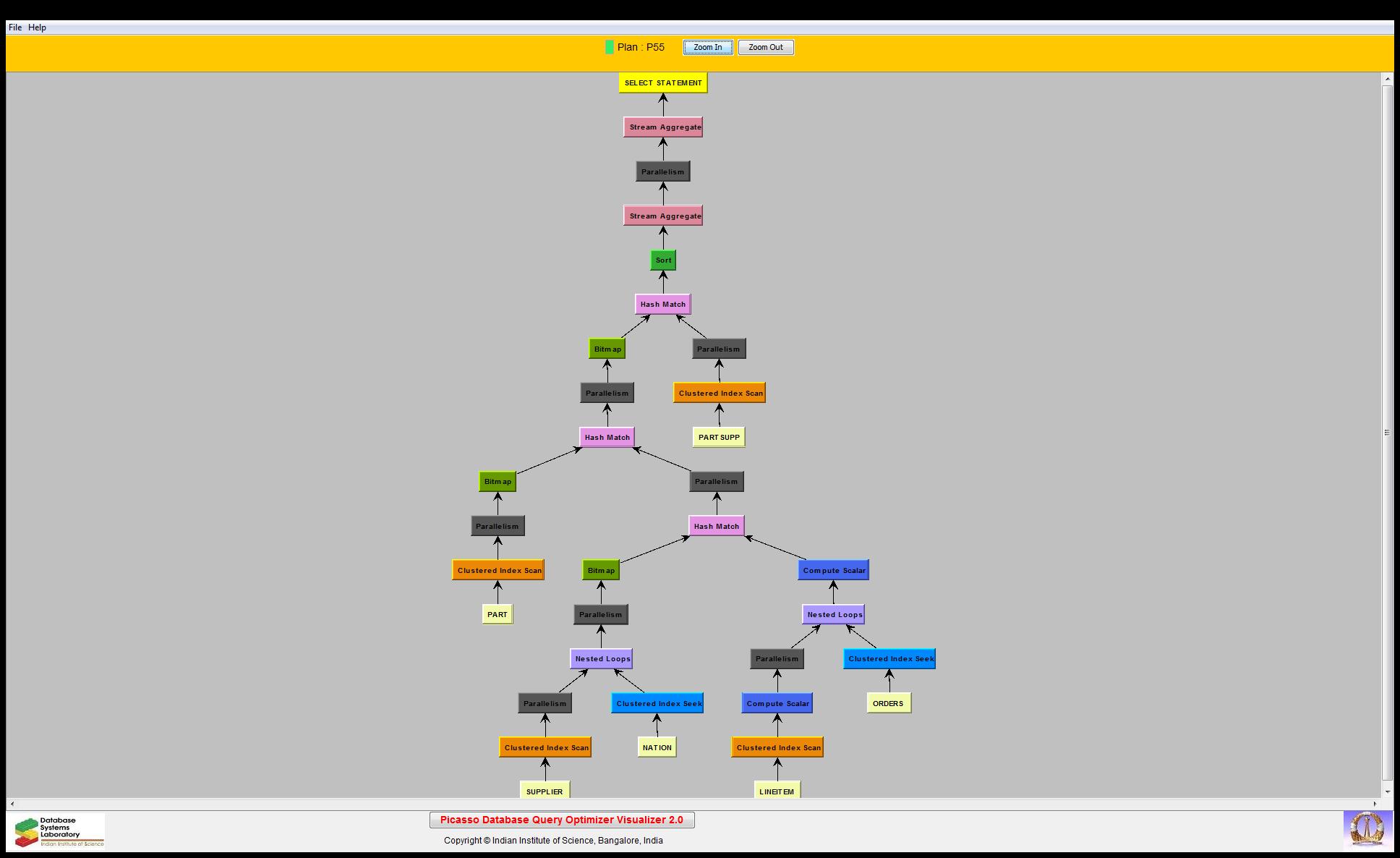Select the ORDERS table node
This screenshot has width=1400, height=858.
[888, 703]
